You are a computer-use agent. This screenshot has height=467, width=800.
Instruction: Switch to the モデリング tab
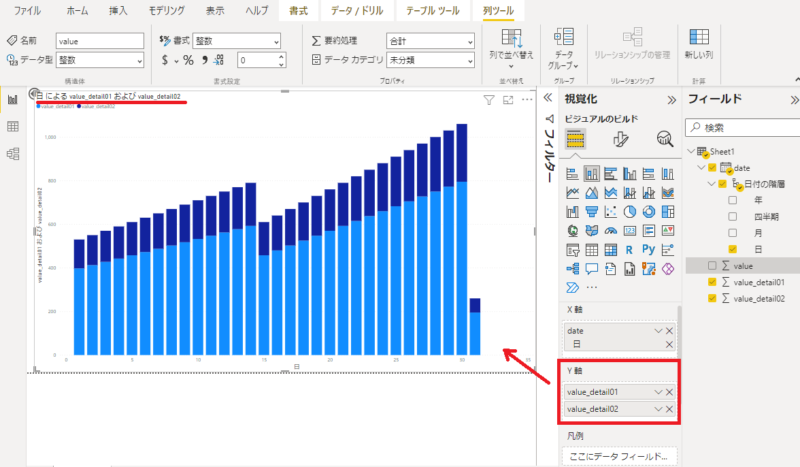(x=167, y=10)
